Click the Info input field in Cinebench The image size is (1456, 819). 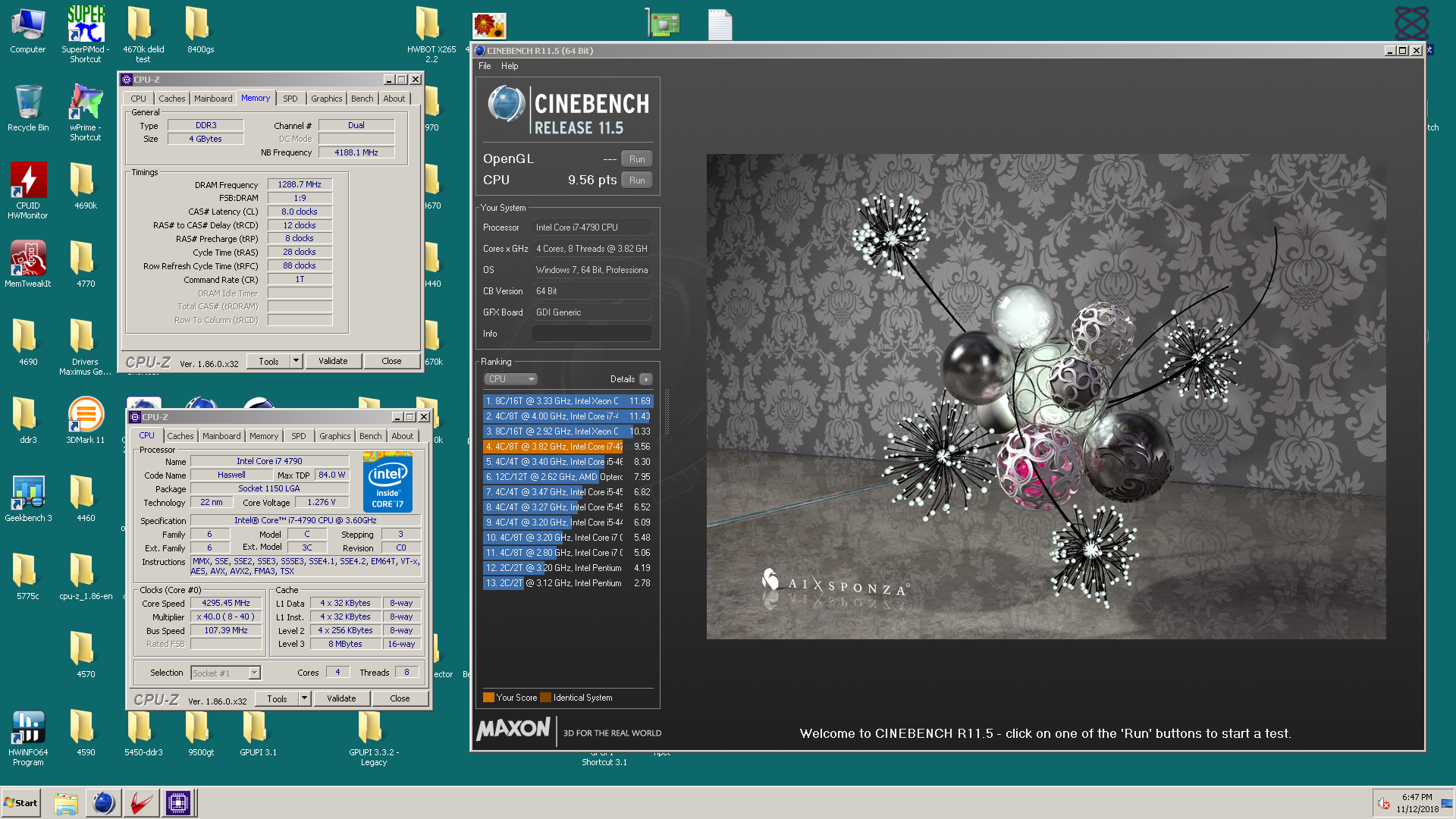[592, 334]
